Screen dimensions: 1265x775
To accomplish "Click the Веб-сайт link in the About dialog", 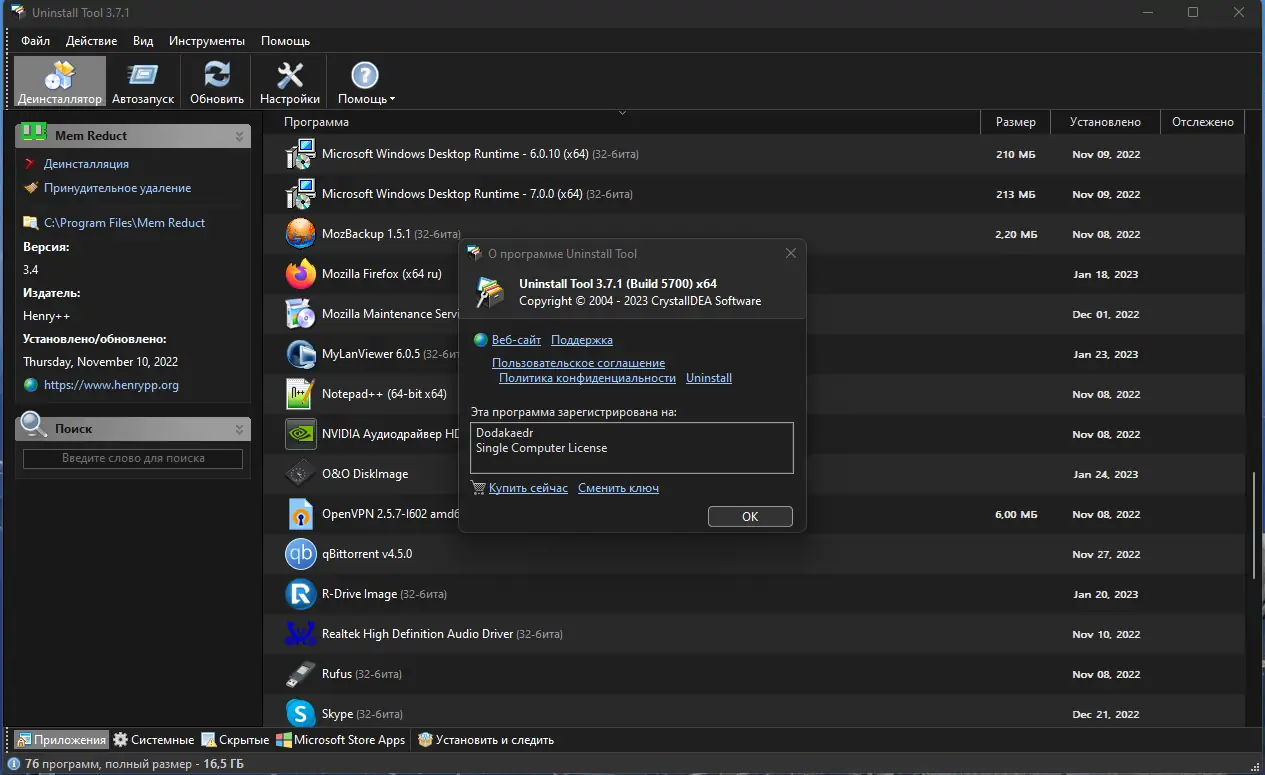I will point(516,340).
